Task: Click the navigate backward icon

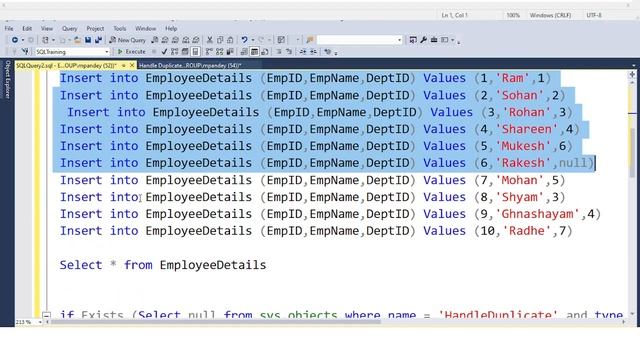Action: 15,40
